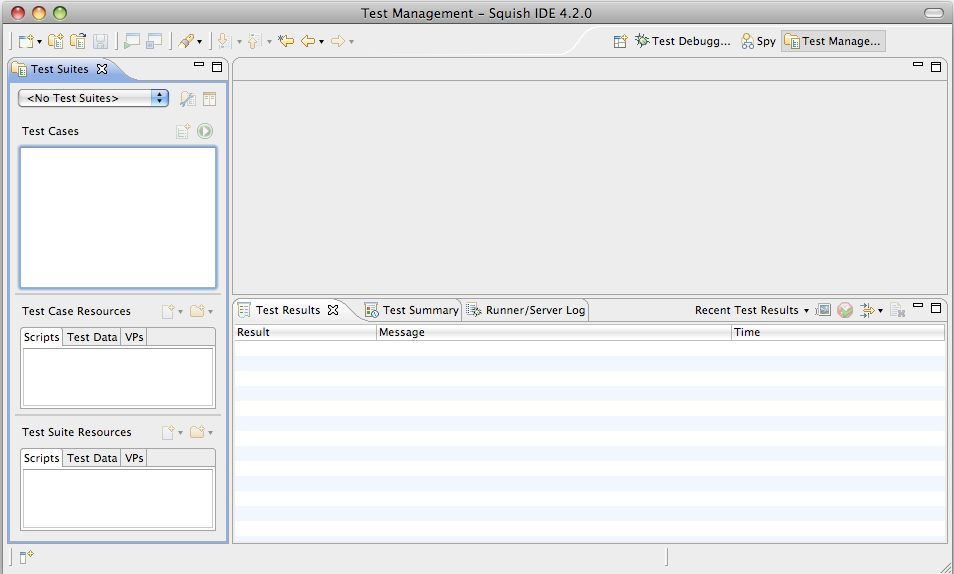Select Test Data tab under Test Case Resources
Screen dimensions: 954x574
tap(92, 337)
